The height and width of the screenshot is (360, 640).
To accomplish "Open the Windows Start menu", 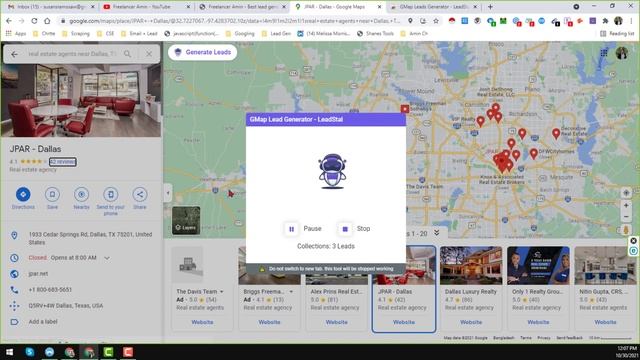I will click(x=9, y=352).
